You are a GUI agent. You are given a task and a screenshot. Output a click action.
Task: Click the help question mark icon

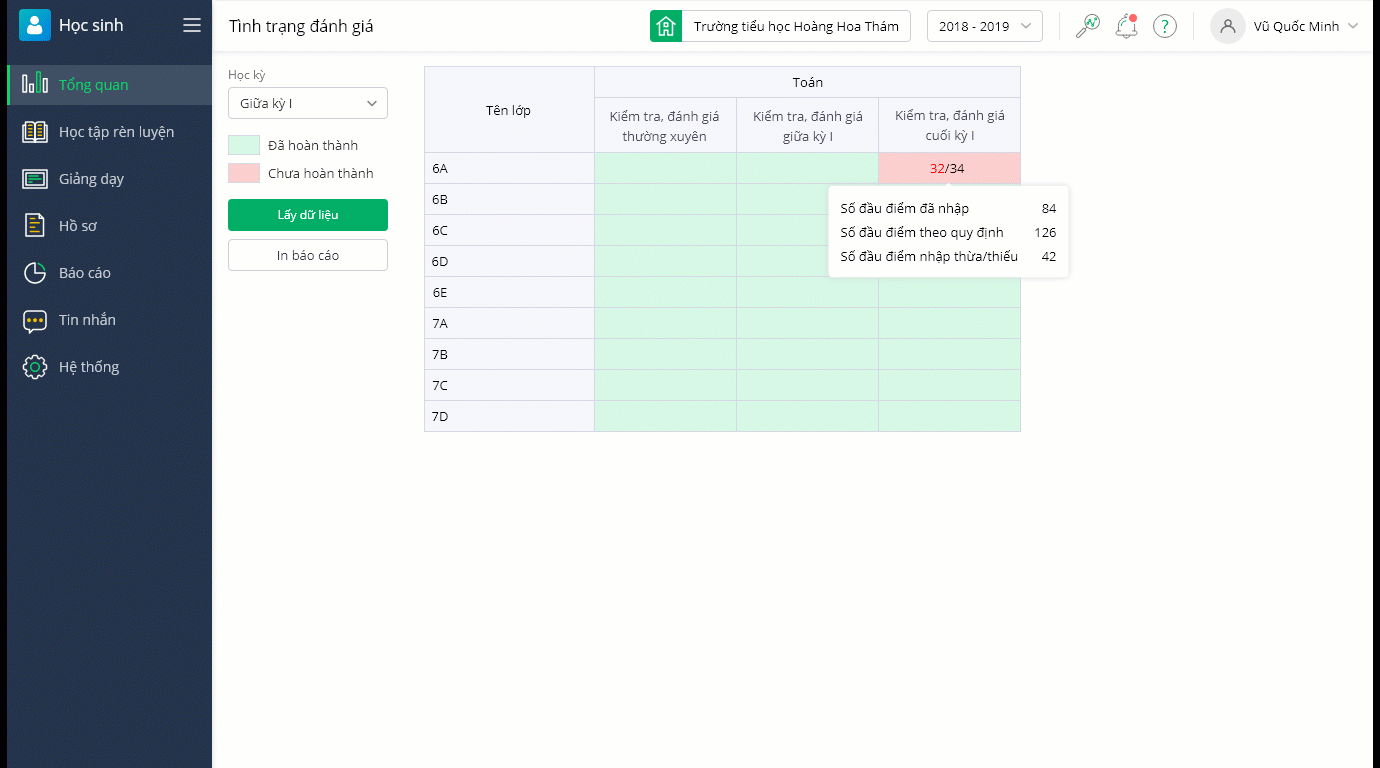pyautogui.click(x=1164, y=26)
